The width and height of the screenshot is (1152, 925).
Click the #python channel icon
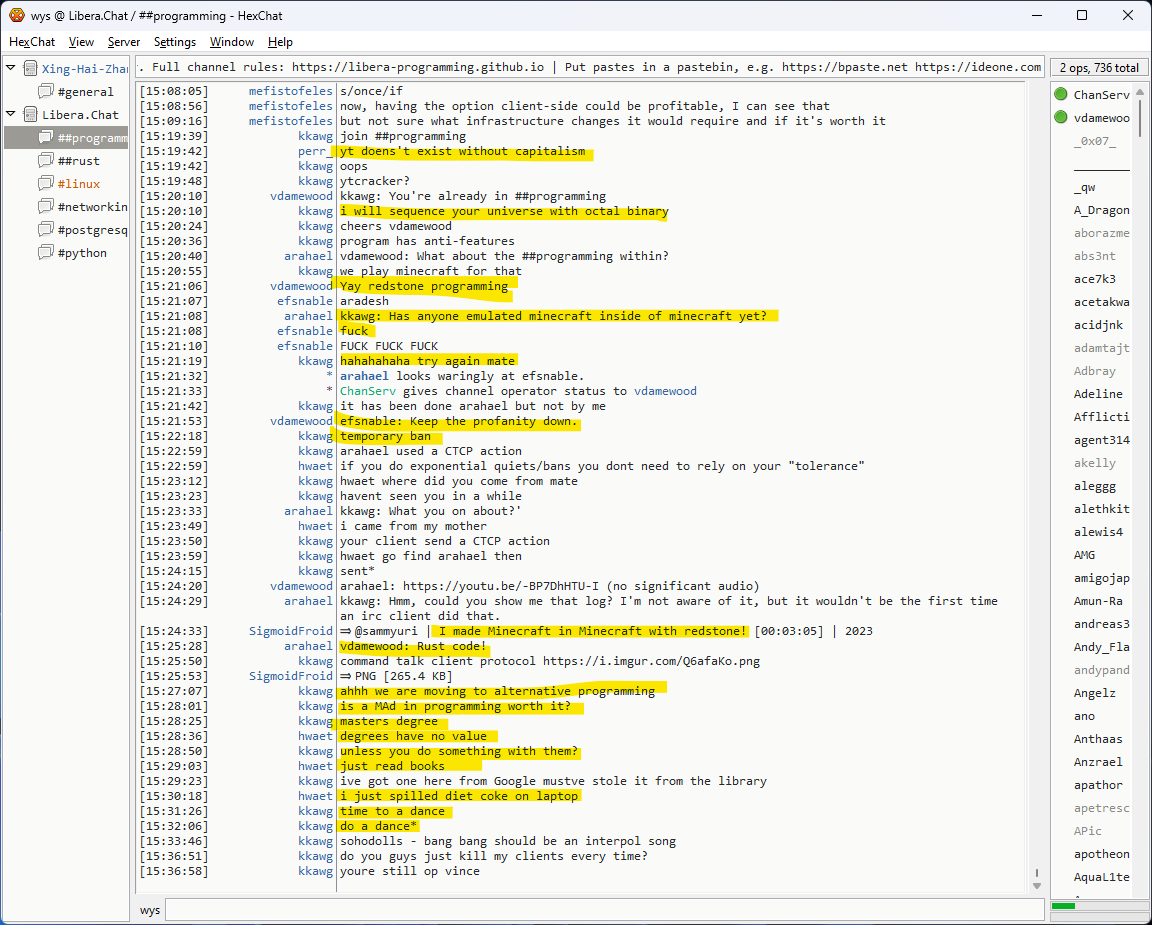pyautogui.click(x=46, y=253)
